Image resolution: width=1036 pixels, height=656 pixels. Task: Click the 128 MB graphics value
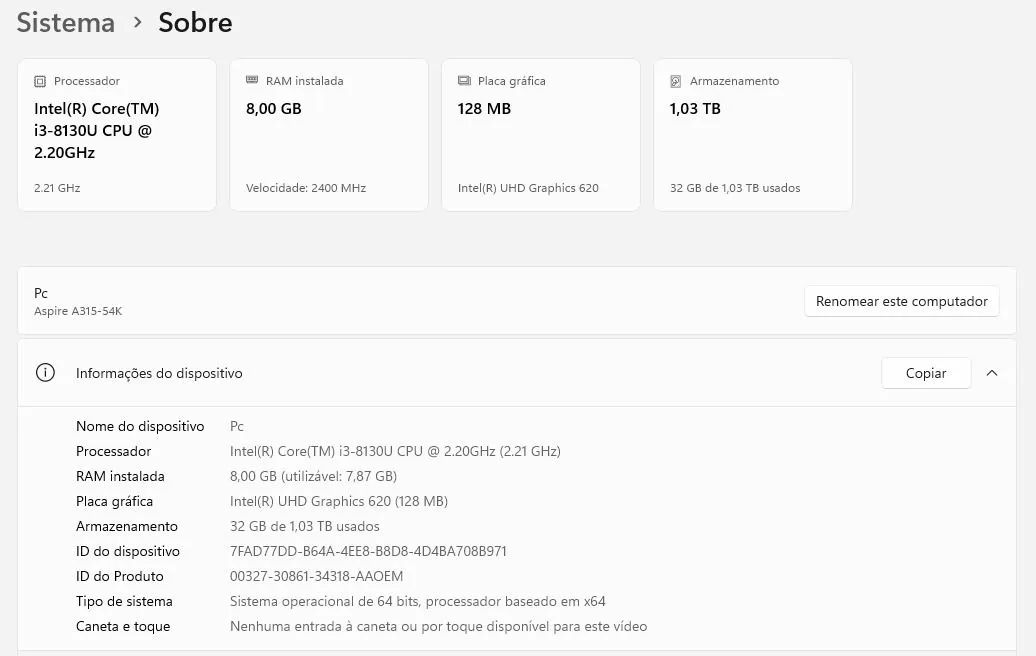coord(484,109)
